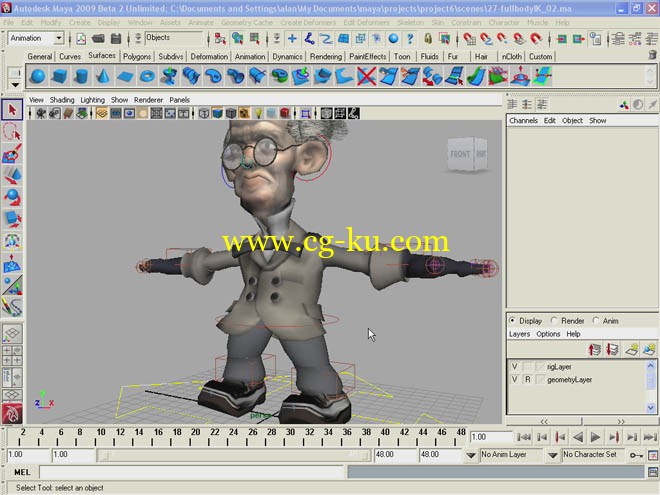660x495 pixels.
Task: Open the script editor icon
Action: point(653,472)
